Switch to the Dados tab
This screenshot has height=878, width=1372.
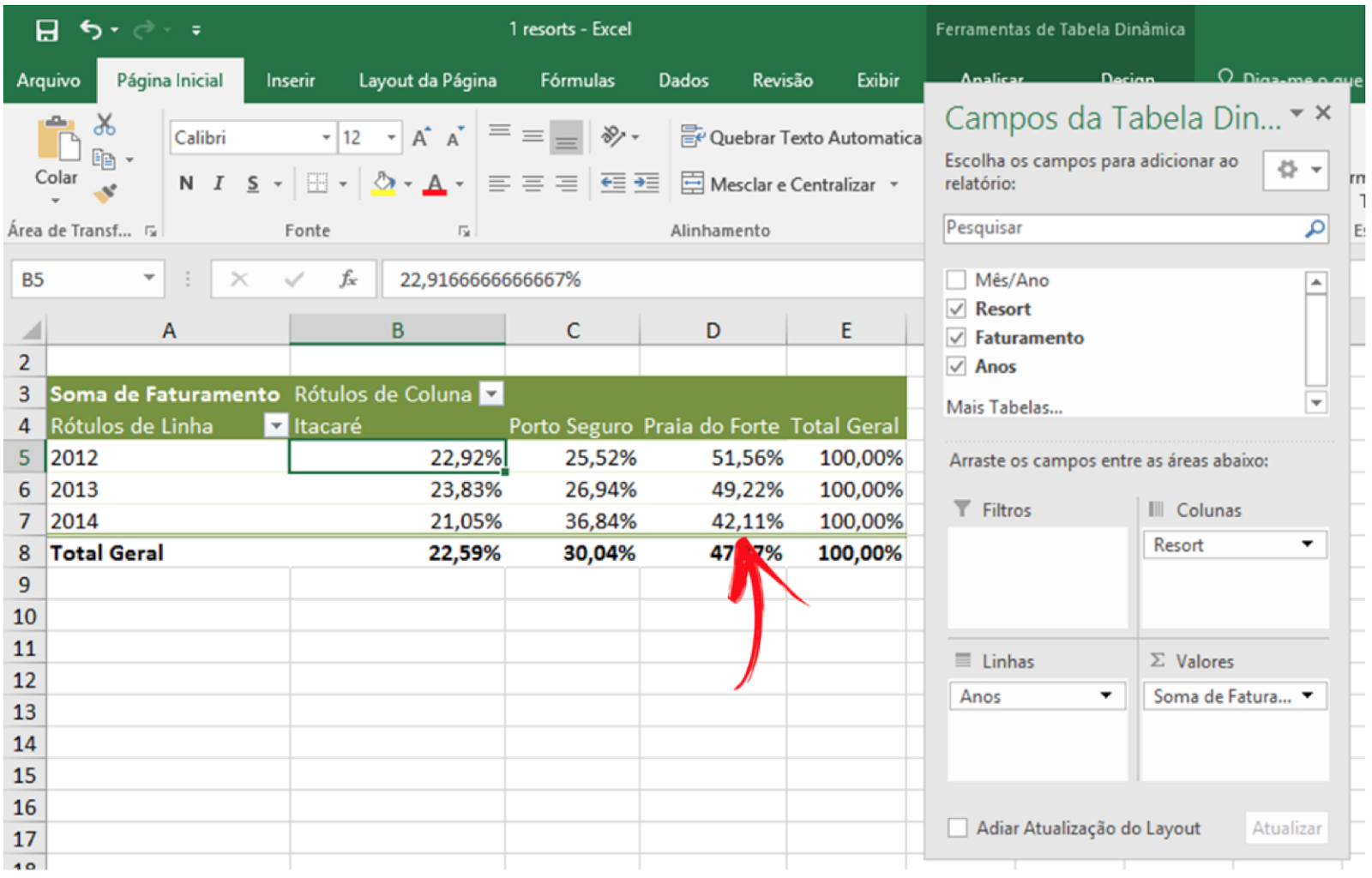click(x=683, y=81)
